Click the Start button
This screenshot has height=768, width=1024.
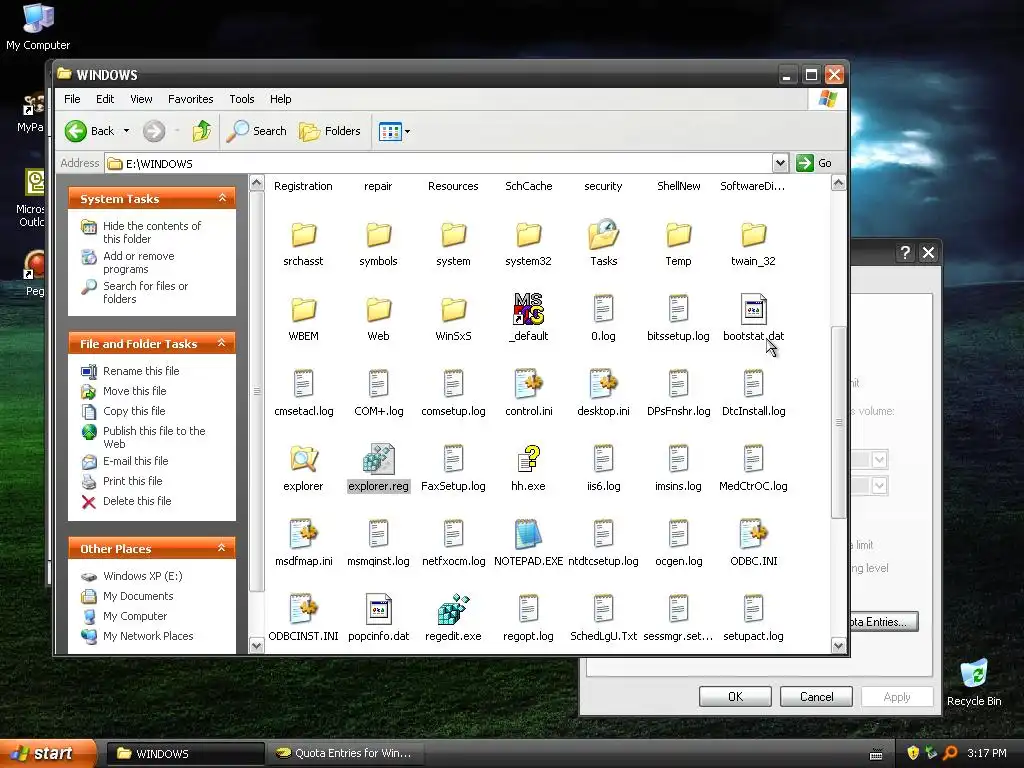pos(48,753)
